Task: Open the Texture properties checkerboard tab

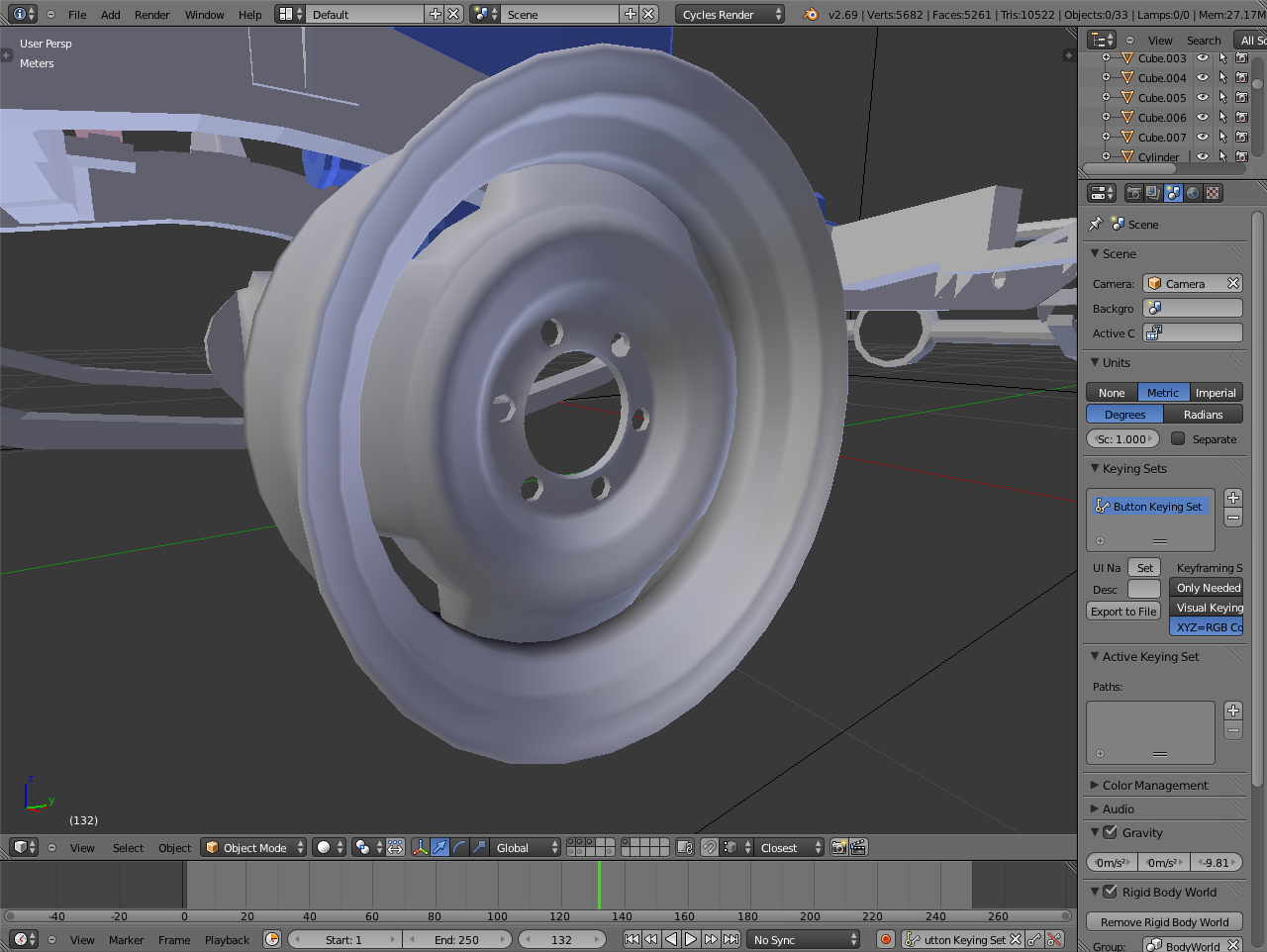Action: 1213,193
